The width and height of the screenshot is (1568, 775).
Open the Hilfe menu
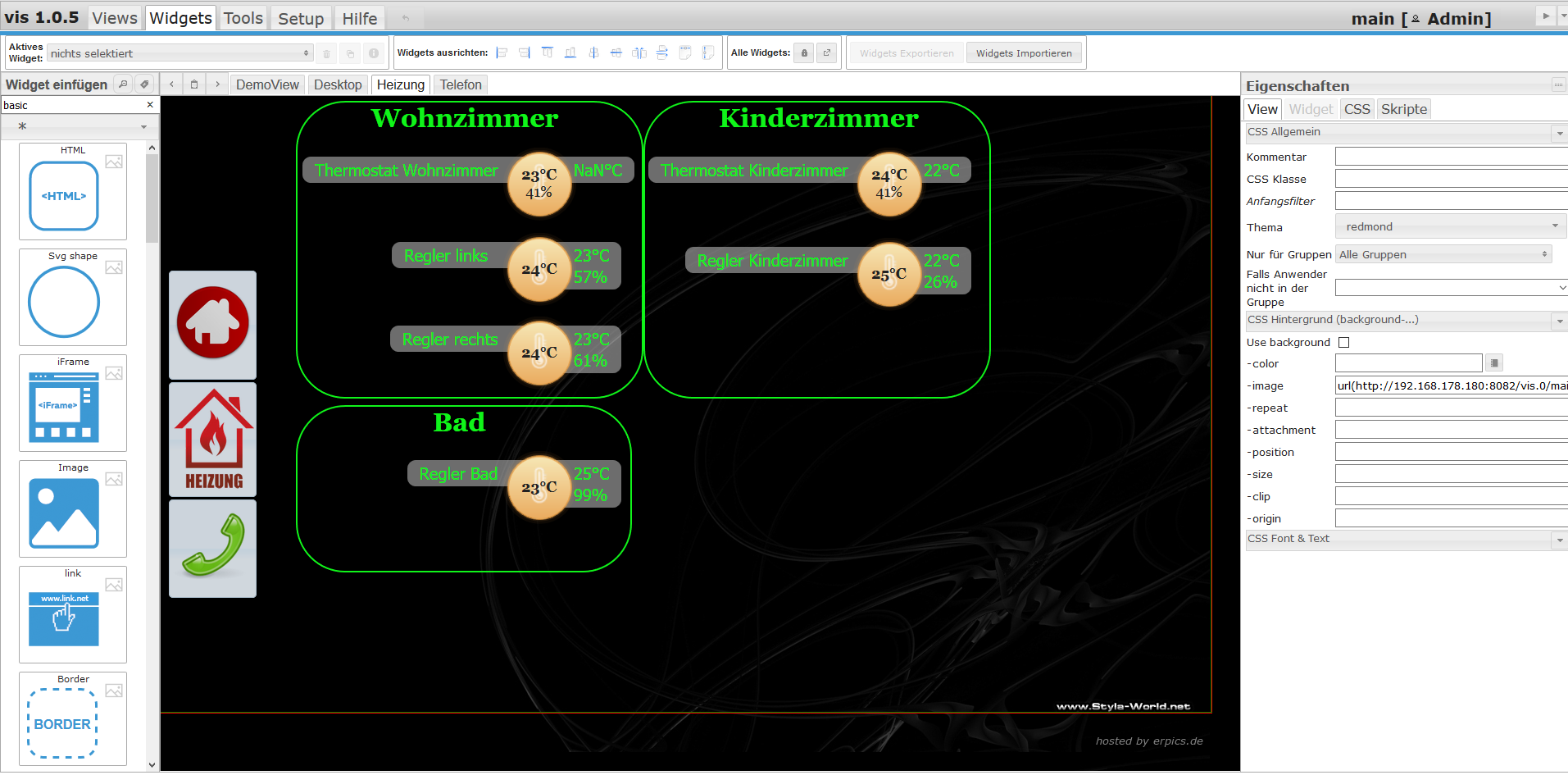(x=360, y=18)
